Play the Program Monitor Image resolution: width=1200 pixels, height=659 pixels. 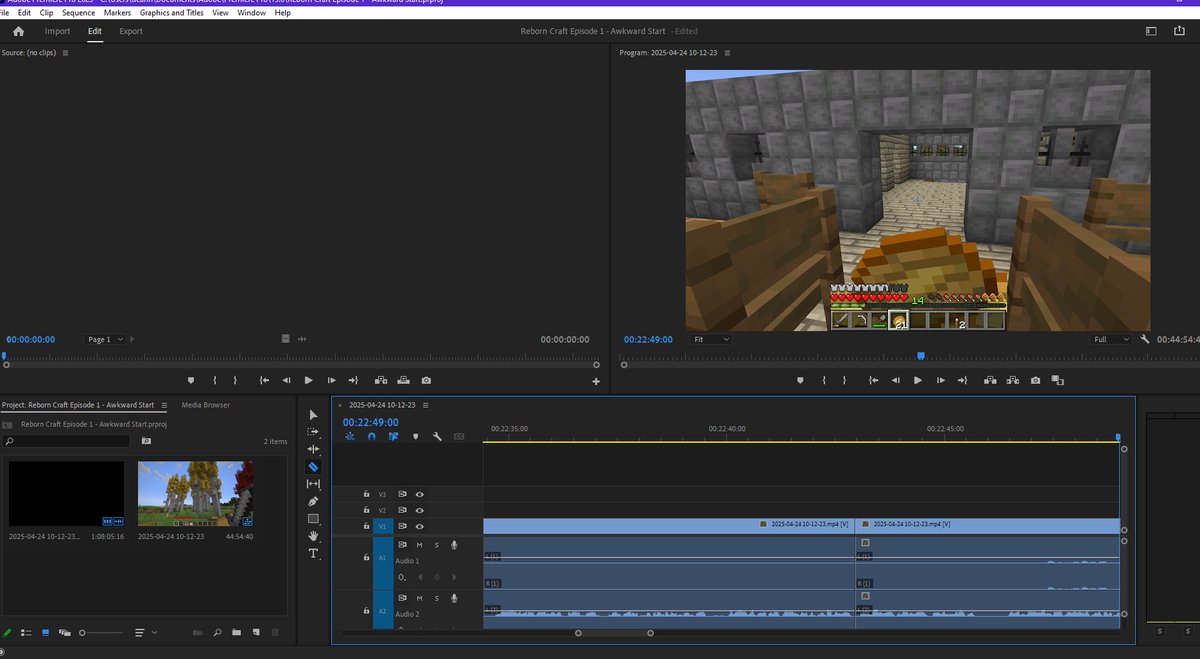coord(918,380)
